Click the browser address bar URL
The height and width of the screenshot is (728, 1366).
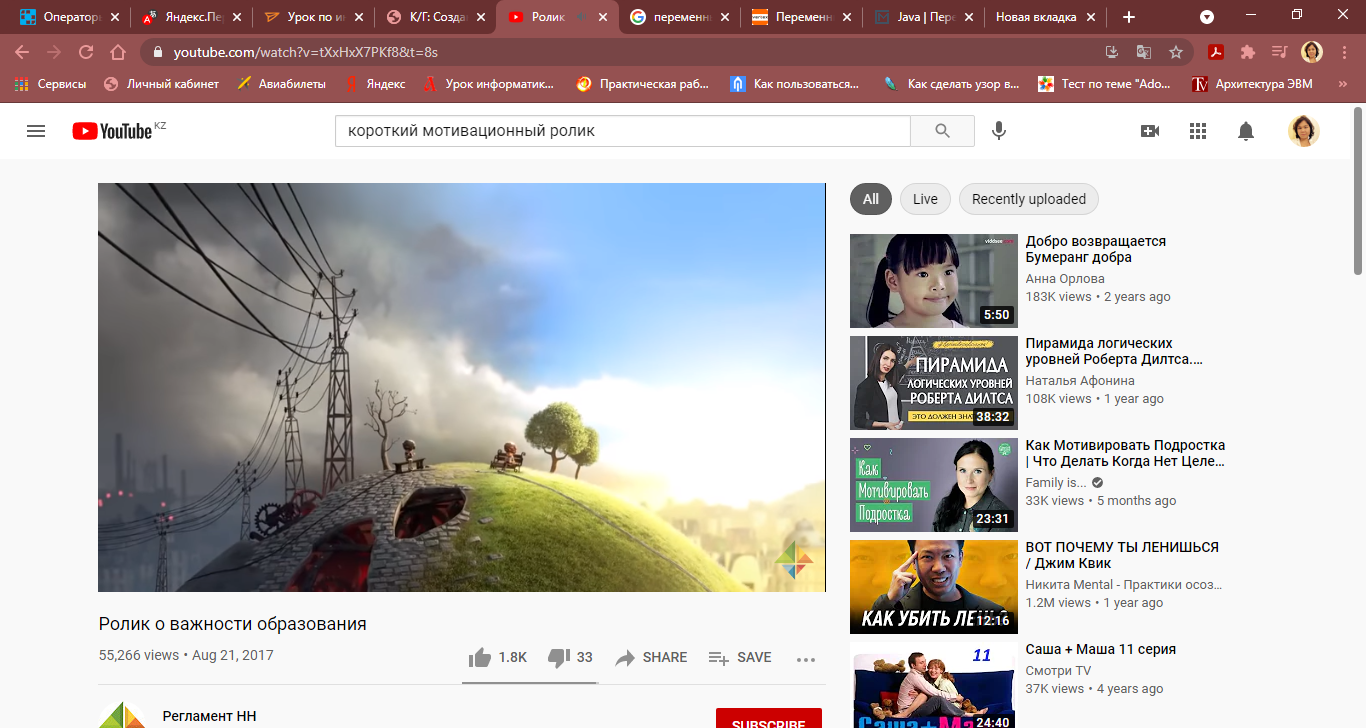(305, 52)
